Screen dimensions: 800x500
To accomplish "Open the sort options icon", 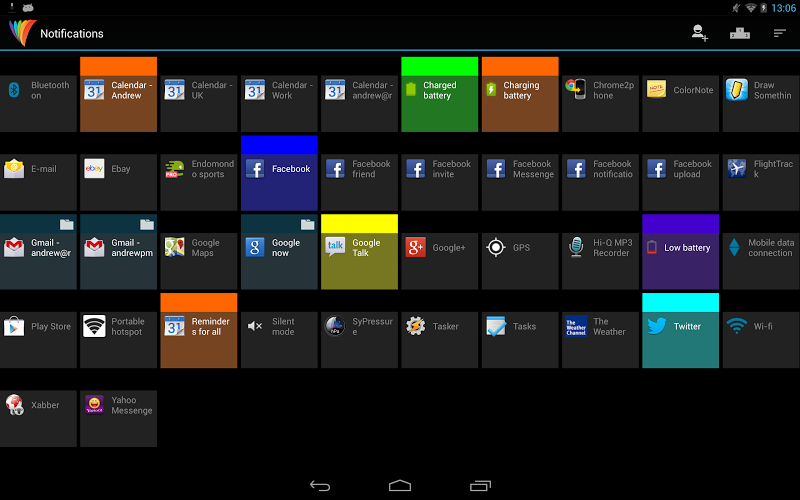I will (x=779, y=34).
